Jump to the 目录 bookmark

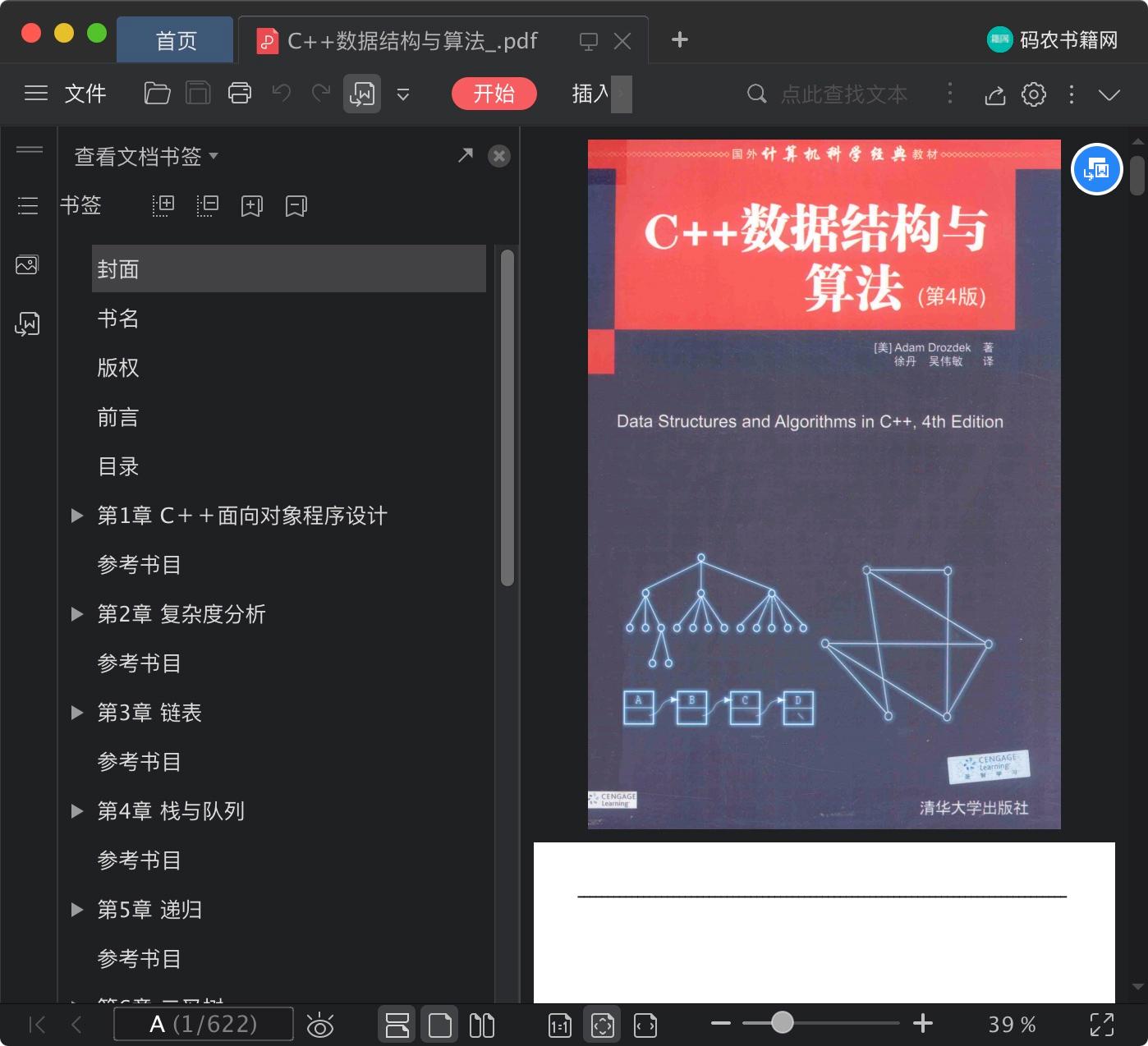pos(118,466)
